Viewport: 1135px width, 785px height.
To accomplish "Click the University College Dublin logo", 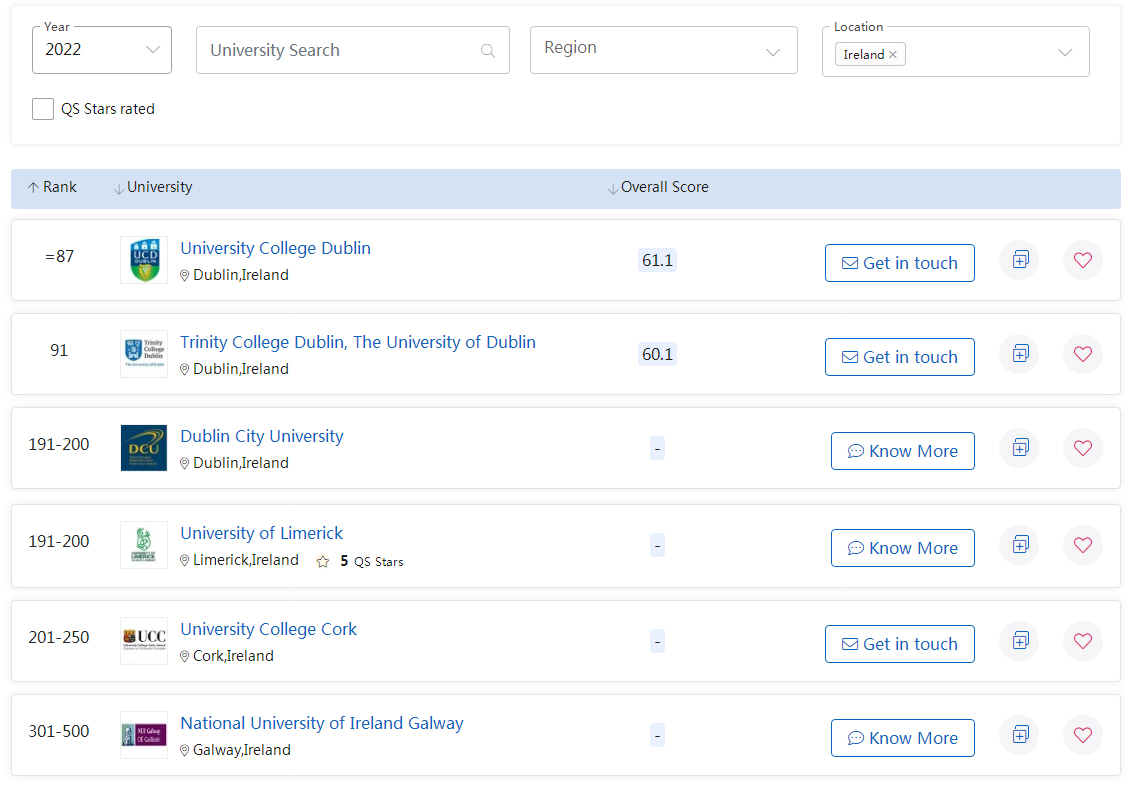I will (144, 260).
